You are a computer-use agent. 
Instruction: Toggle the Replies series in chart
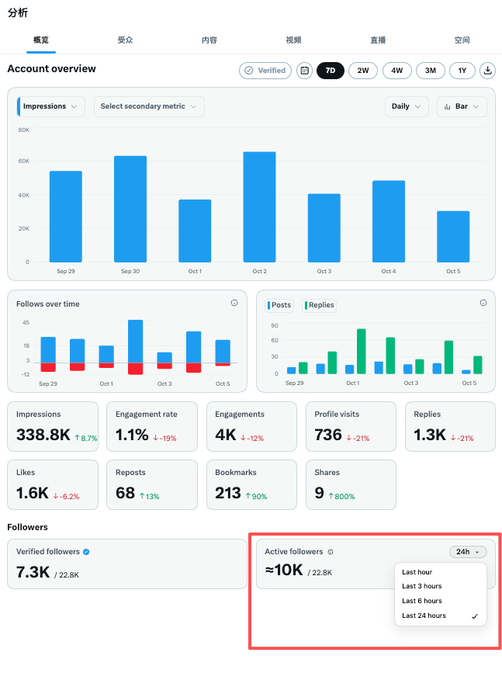pos(319,305)
